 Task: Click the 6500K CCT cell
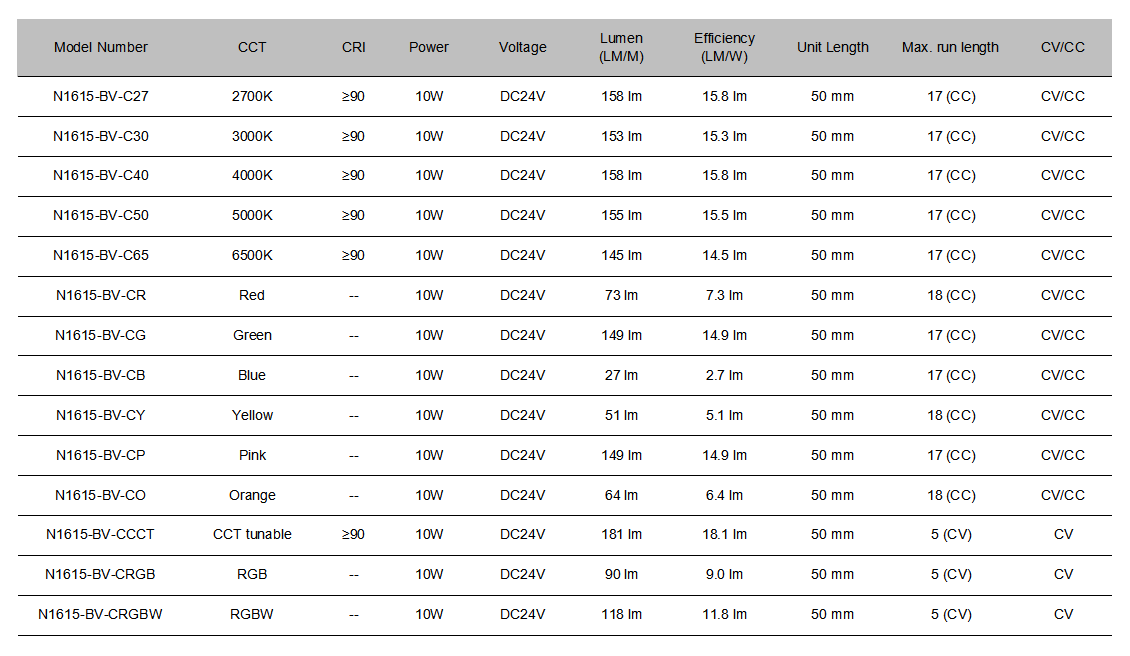(252, 255)
